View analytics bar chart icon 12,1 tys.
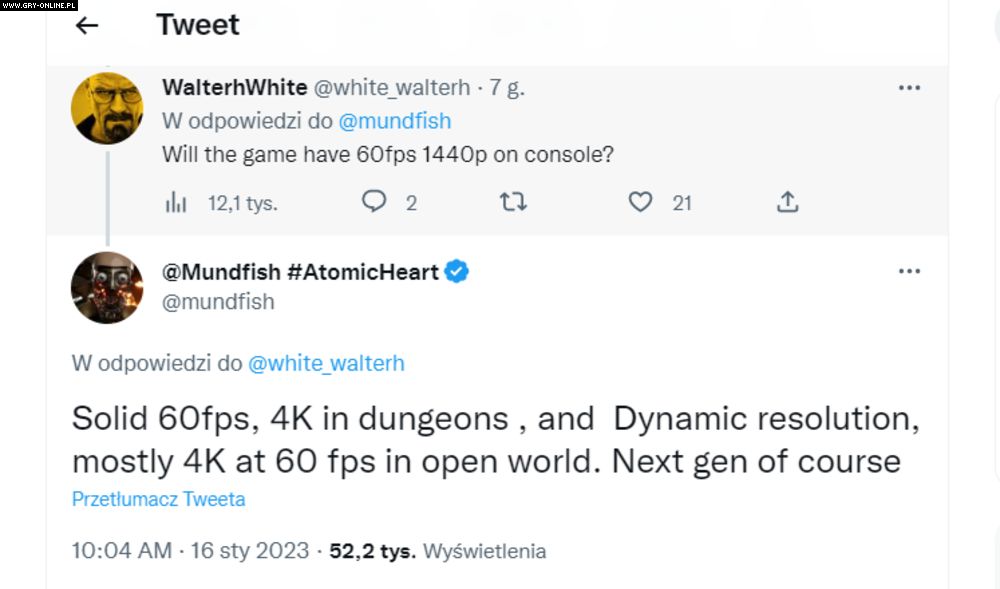Viewport: 1000px width, 589px height. [x=176, y=203]
